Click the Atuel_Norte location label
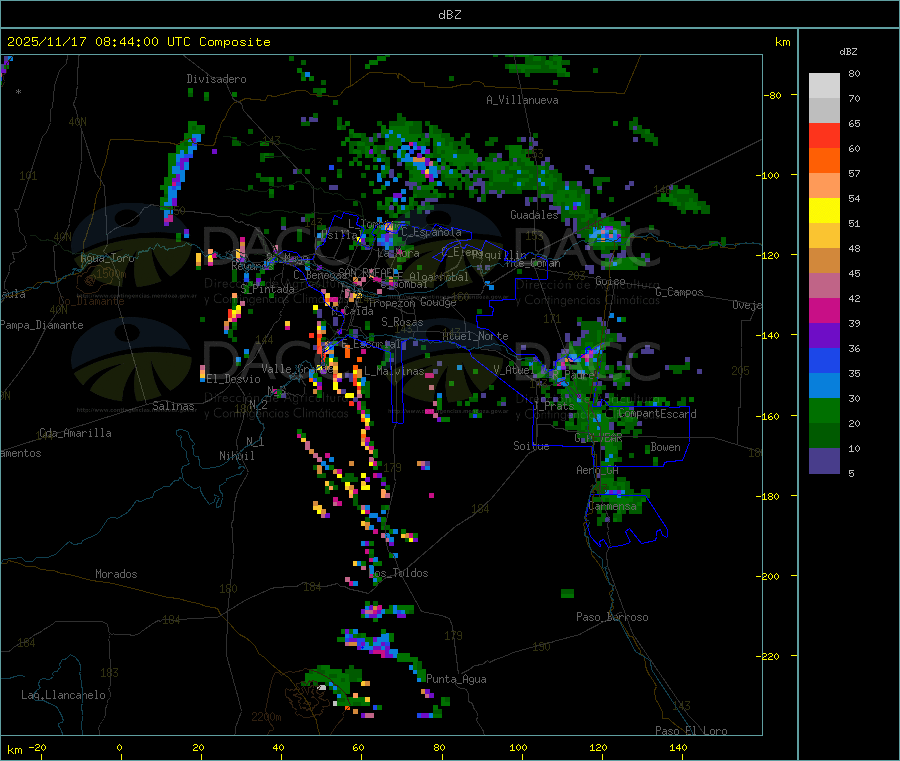Viewport: 900px width, 761px height. click(x=475, y=336)
